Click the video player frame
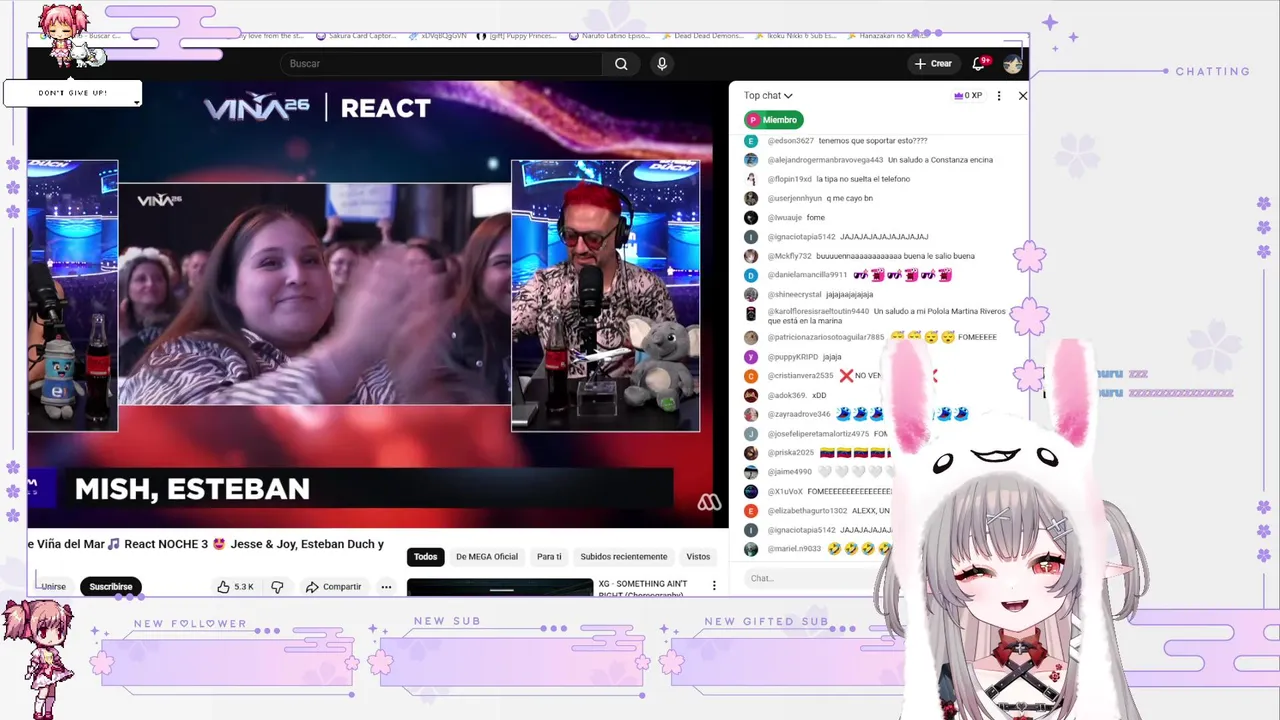Viewport: 1280px width, 720px height. [x=378, y=304]
